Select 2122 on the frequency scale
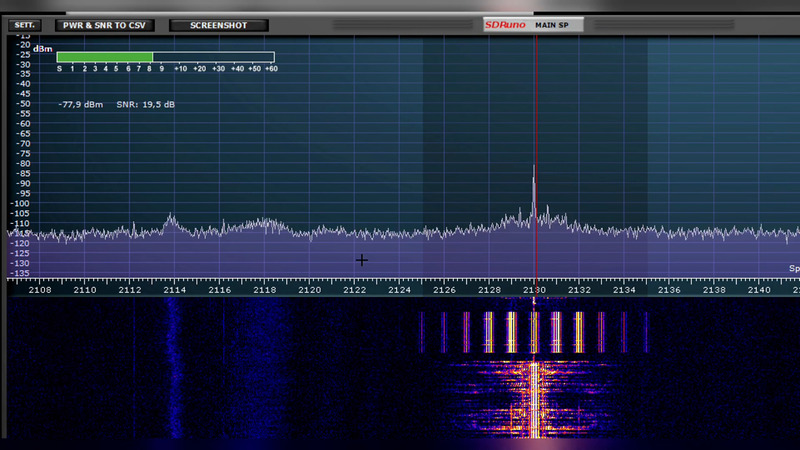The width and height of the screenshot is (800, 450). pos(354,290)
